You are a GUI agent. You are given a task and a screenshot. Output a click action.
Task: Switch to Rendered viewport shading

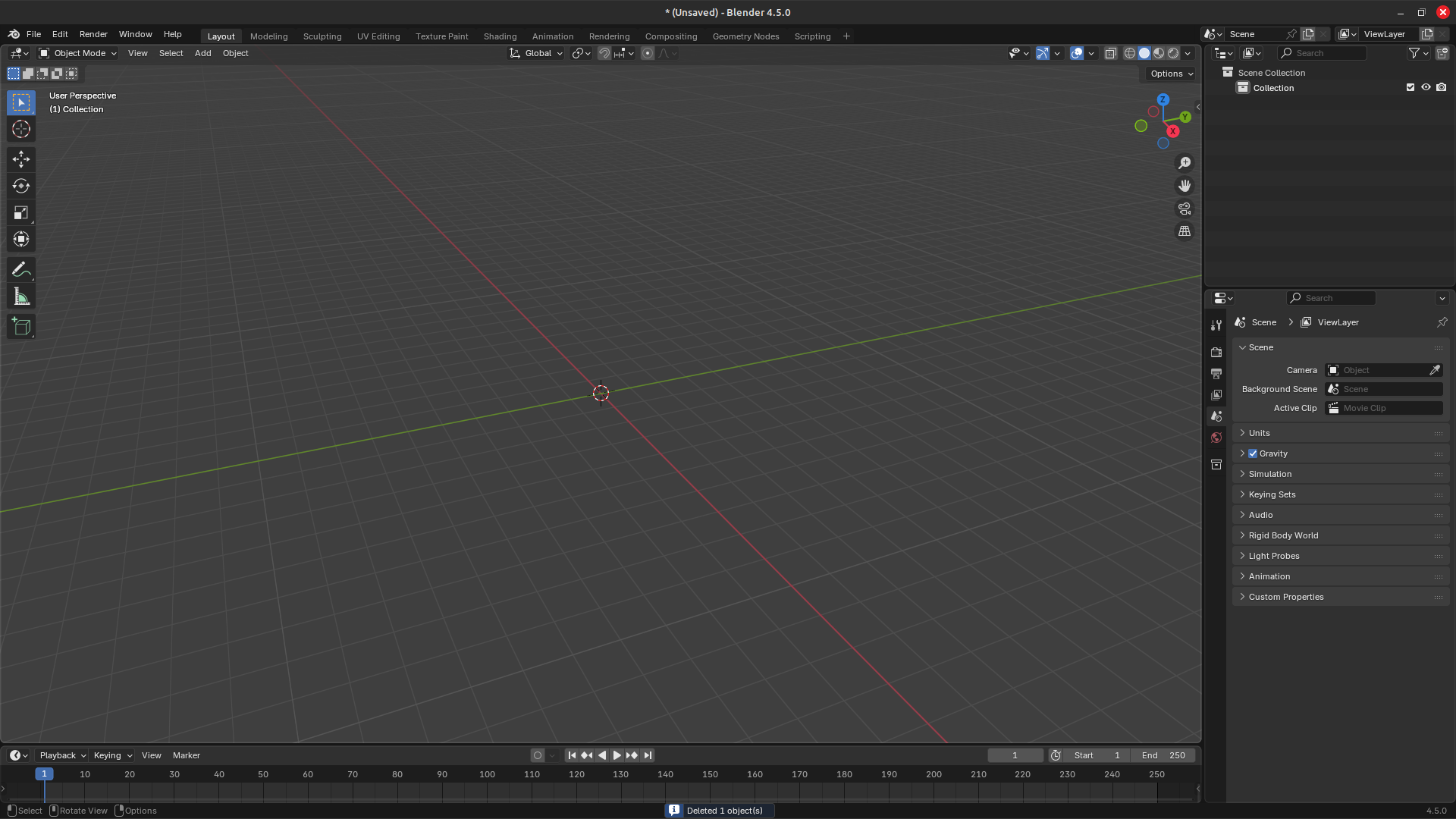1173,53
